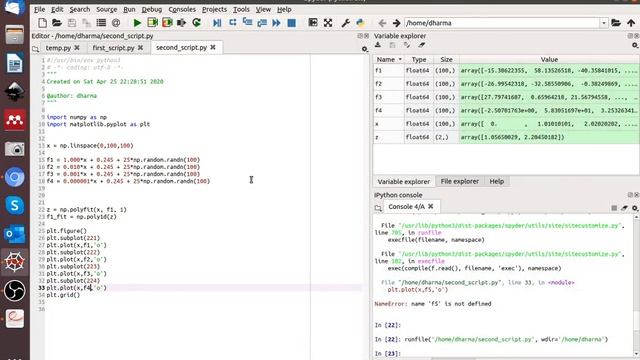Screen dimensions: 640x360
Task: Maximize the current pane
Action: (313, 23)
